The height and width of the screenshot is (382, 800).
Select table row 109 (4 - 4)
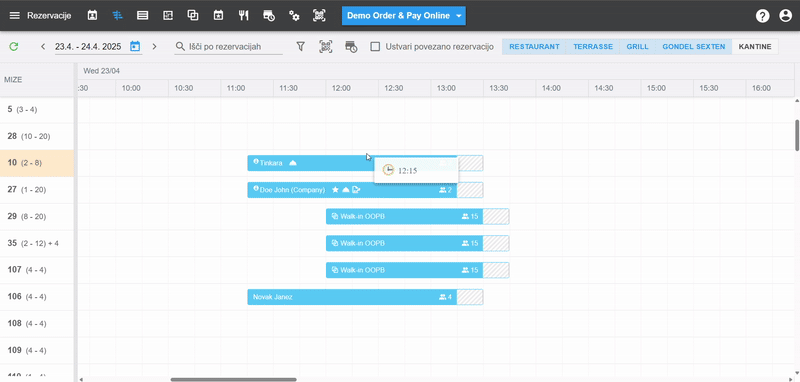tap(37, 350)
